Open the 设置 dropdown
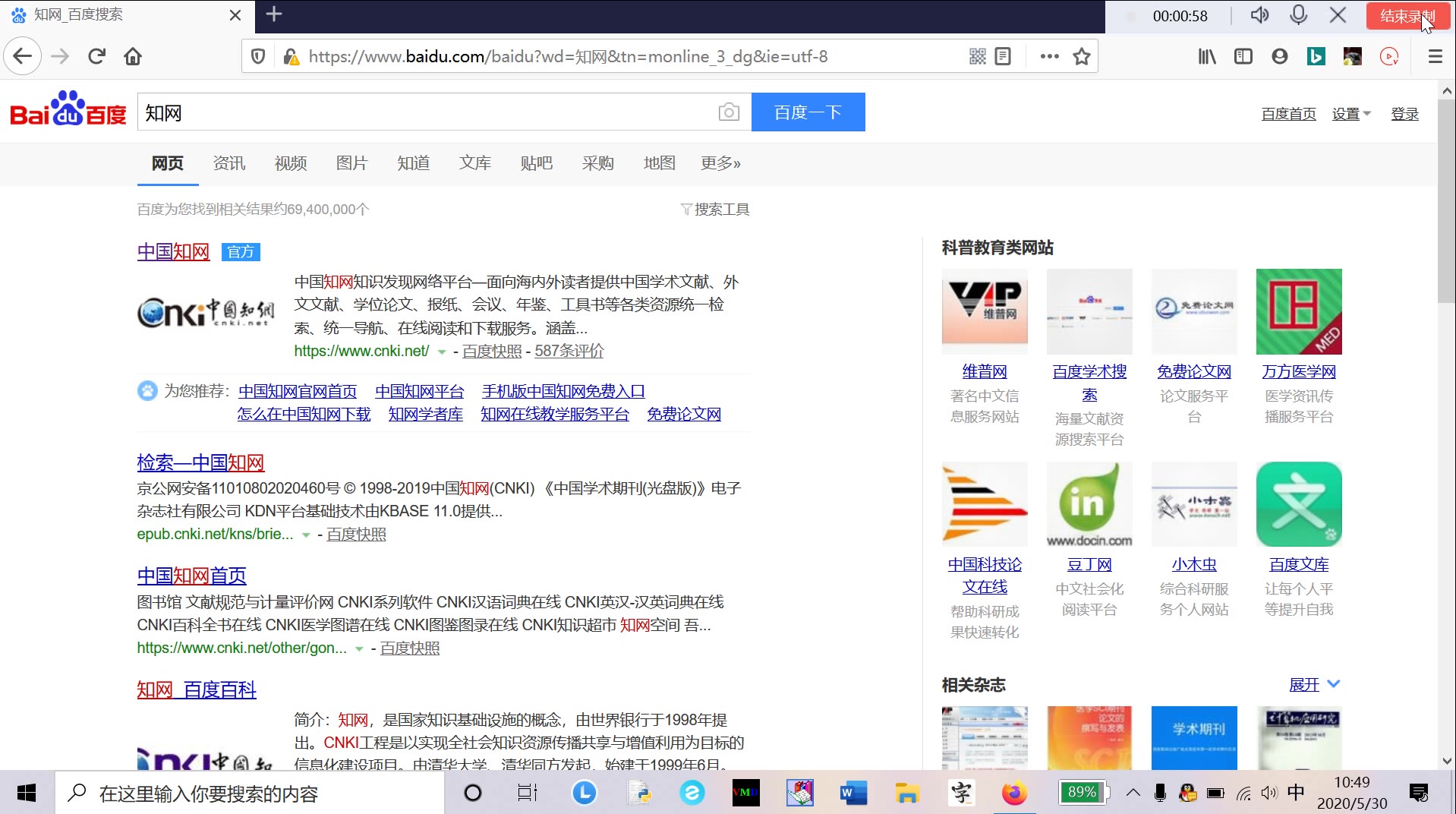The height and width of the screenshot is (814, 1456). pos(1351,114)
